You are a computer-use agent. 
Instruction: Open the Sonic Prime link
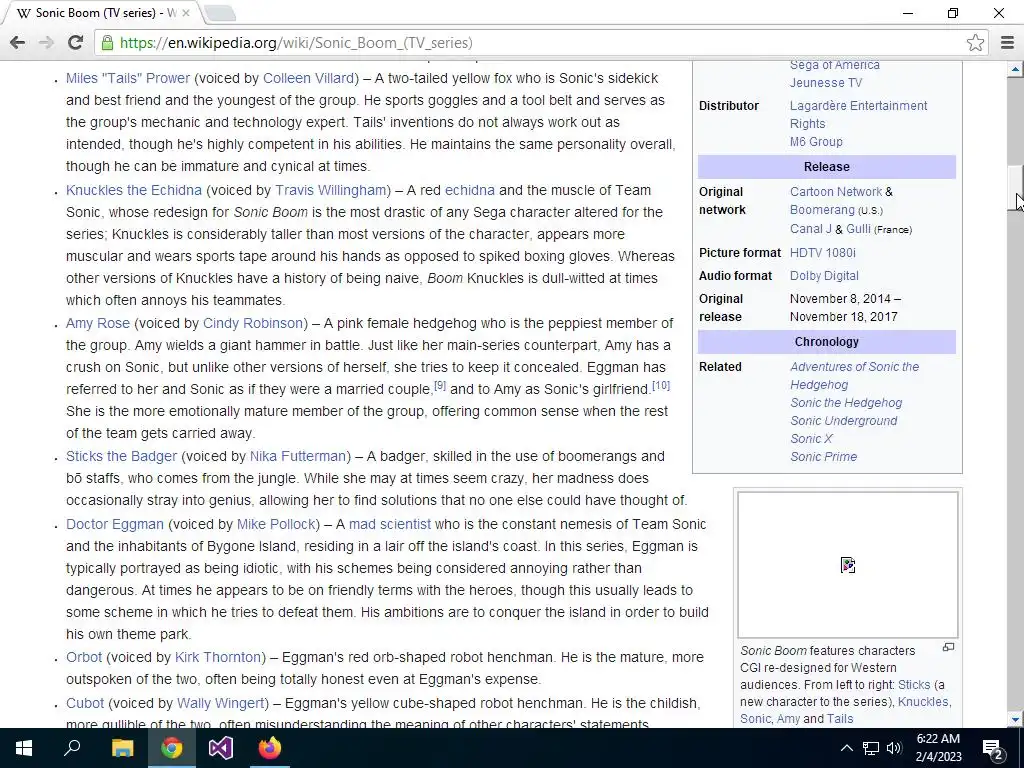(x=824, y=457)
